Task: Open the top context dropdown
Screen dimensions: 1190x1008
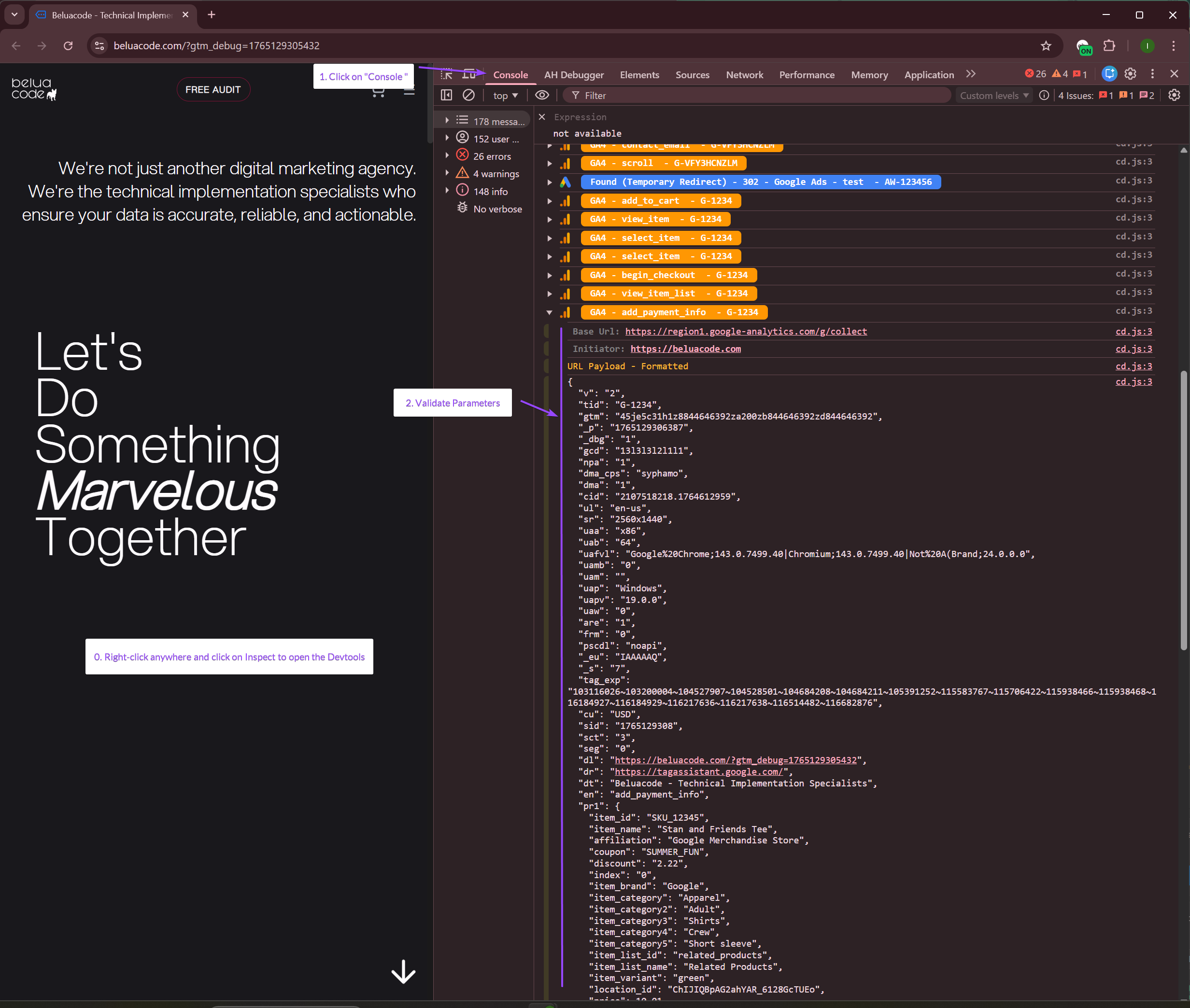Action: [x=505, y=96]
